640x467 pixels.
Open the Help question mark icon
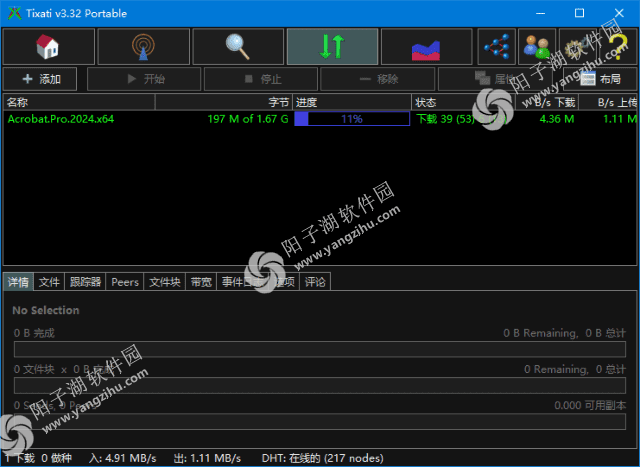click(x=618, y=46)
